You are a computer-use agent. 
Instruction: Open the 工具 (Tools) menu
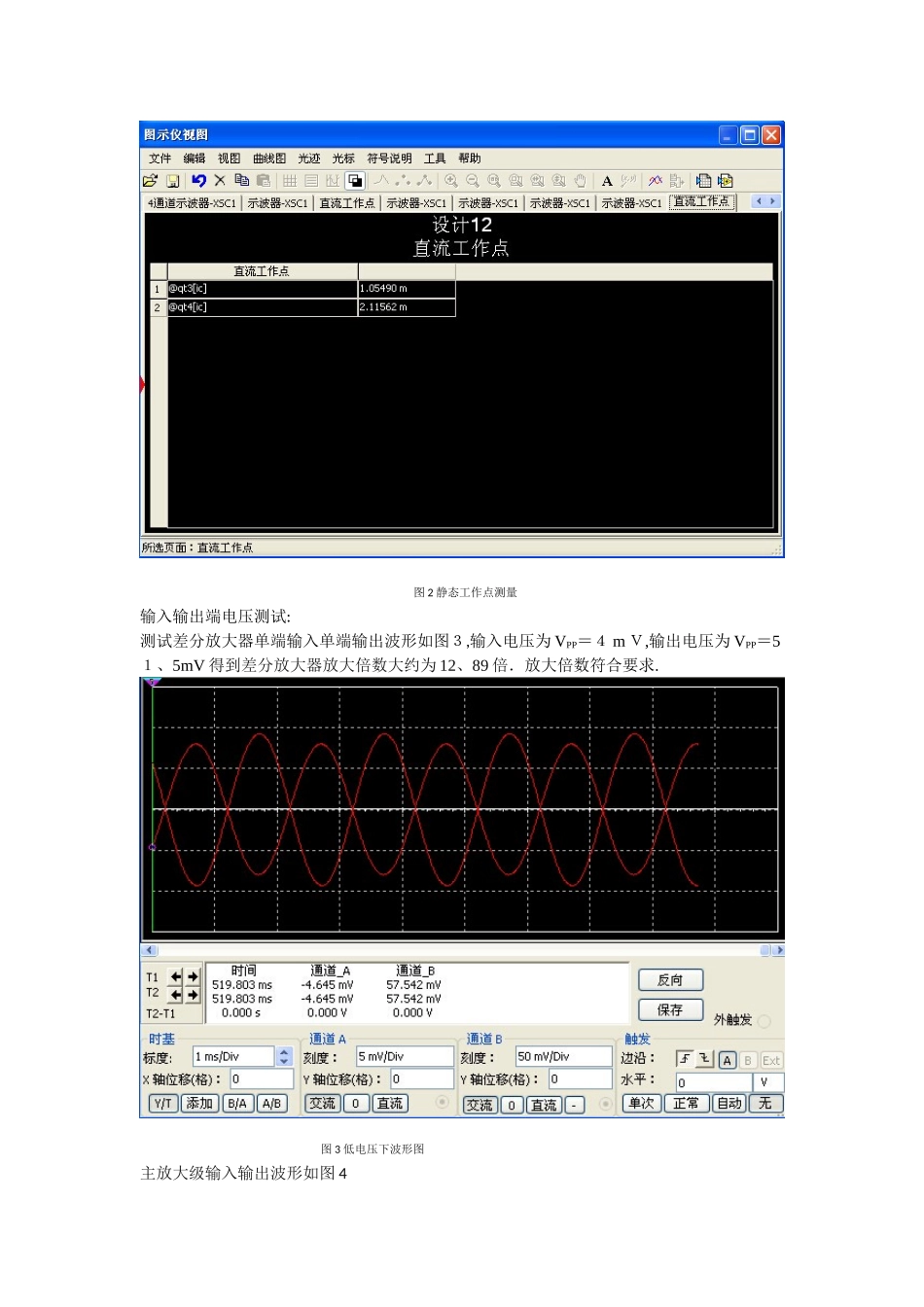(x=435, y=159)
